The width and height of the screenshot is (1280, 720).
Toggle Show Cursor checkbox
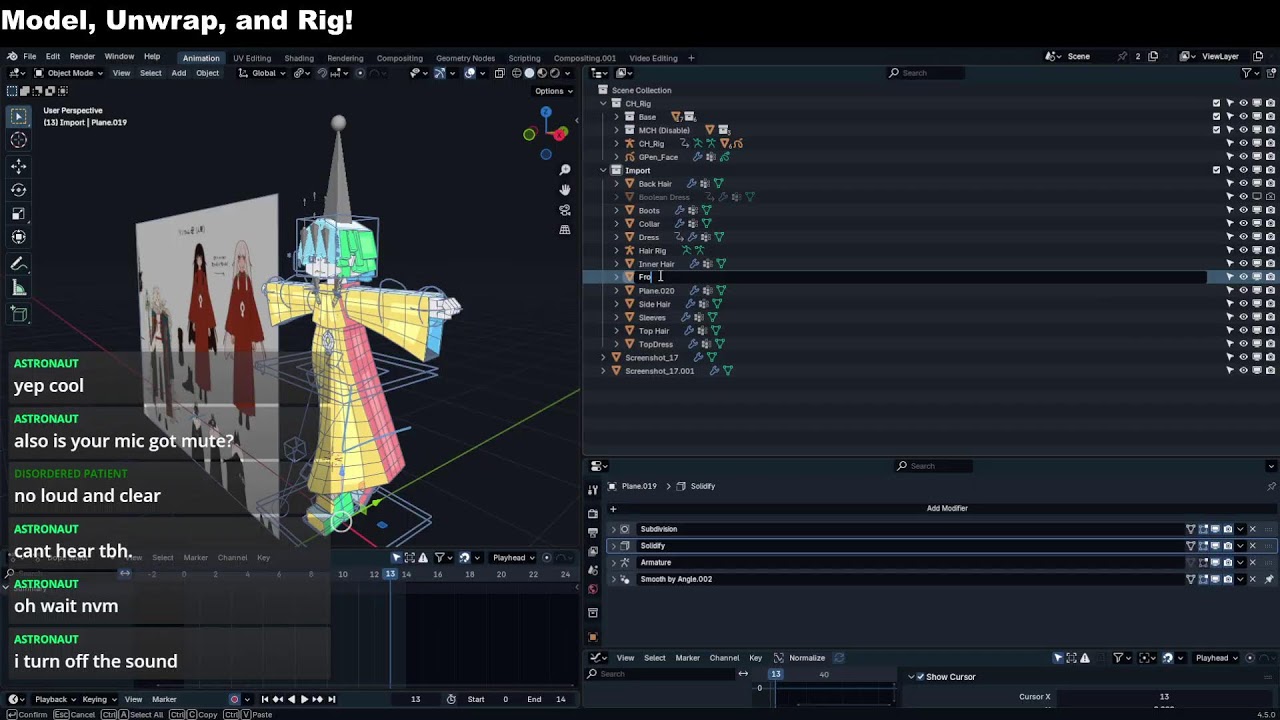click(920, 677)
